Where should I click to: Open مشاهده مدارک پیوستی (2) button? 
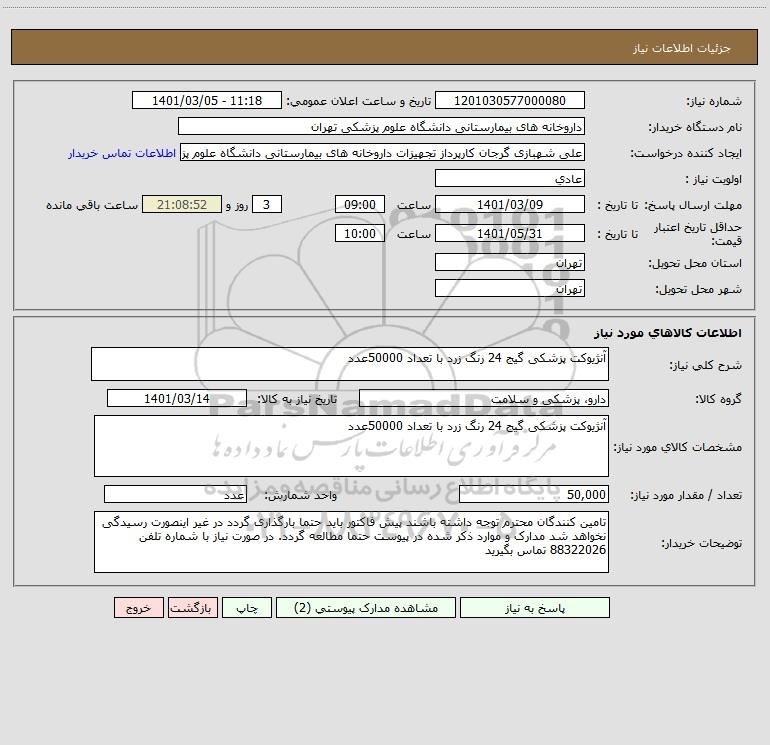coord(366,608)
